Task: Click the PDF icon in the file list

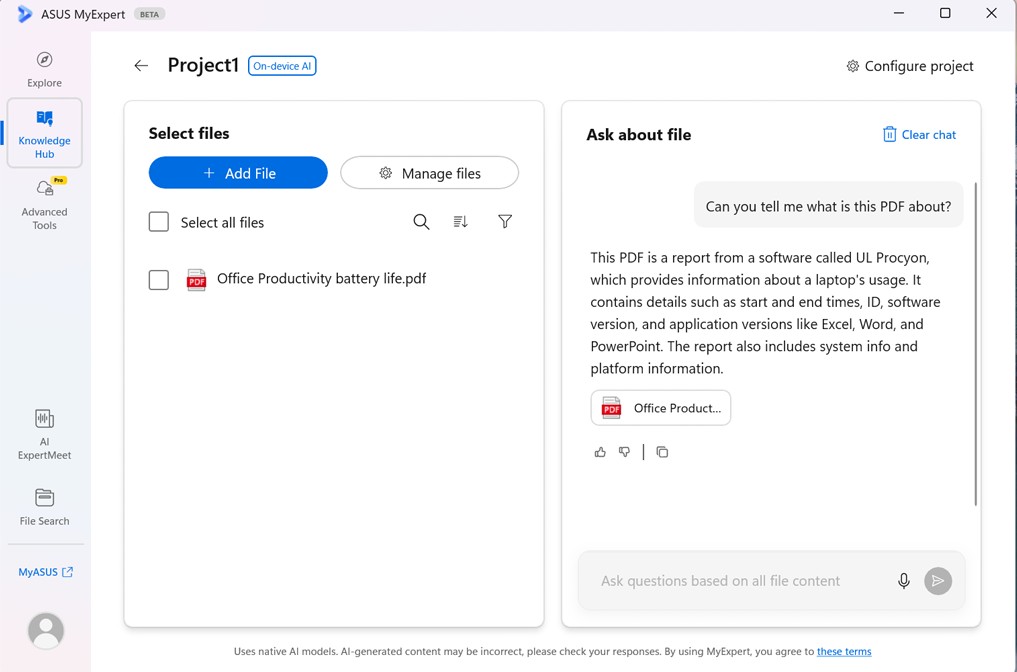Action: tap(196, 280)
